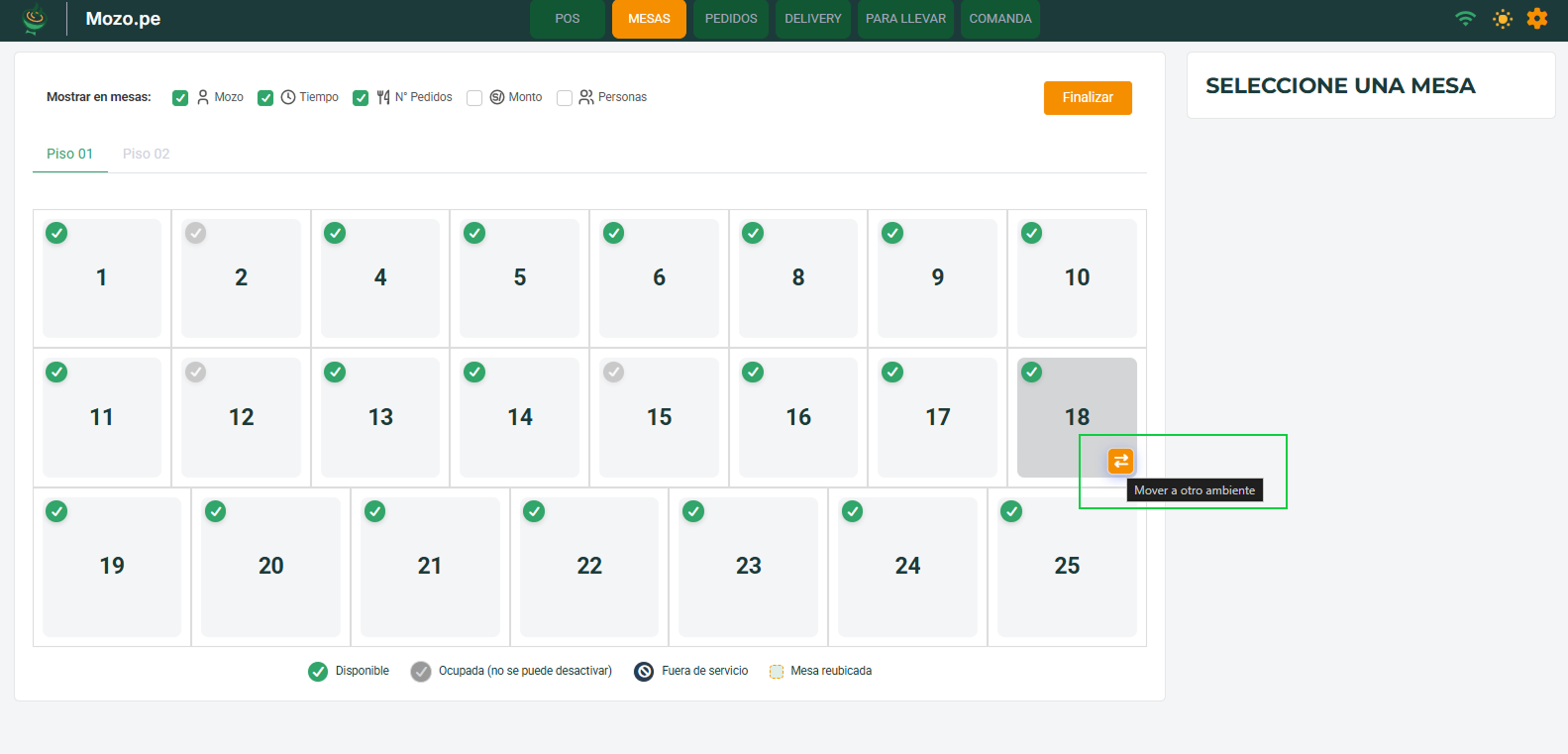Toggle the sun brightness theme icon
1568x754 pixels.
click(x=1503, y=19)
